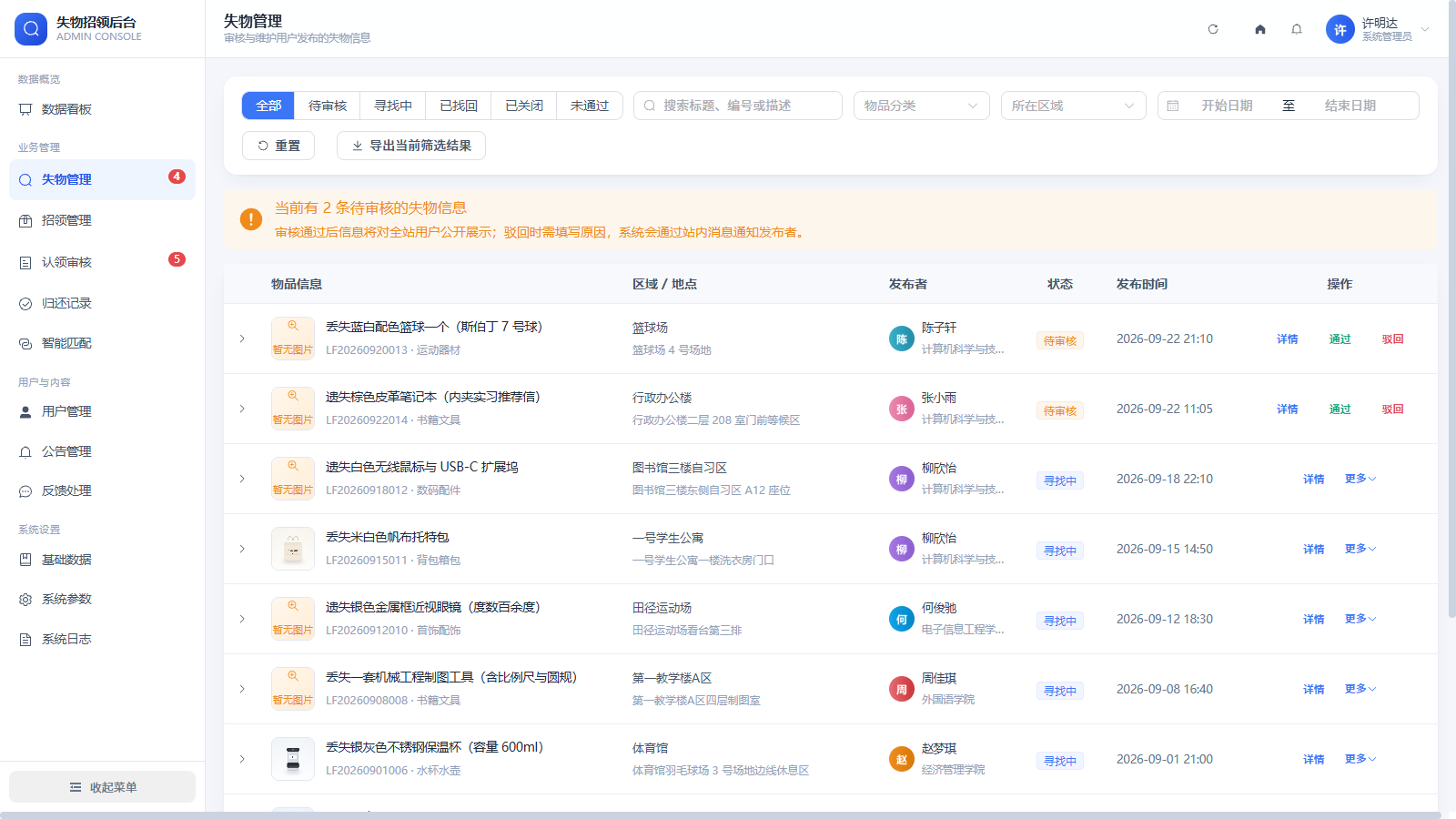Focus the 搜索标题、编号或描述 search field

click(x=738, y=106)
